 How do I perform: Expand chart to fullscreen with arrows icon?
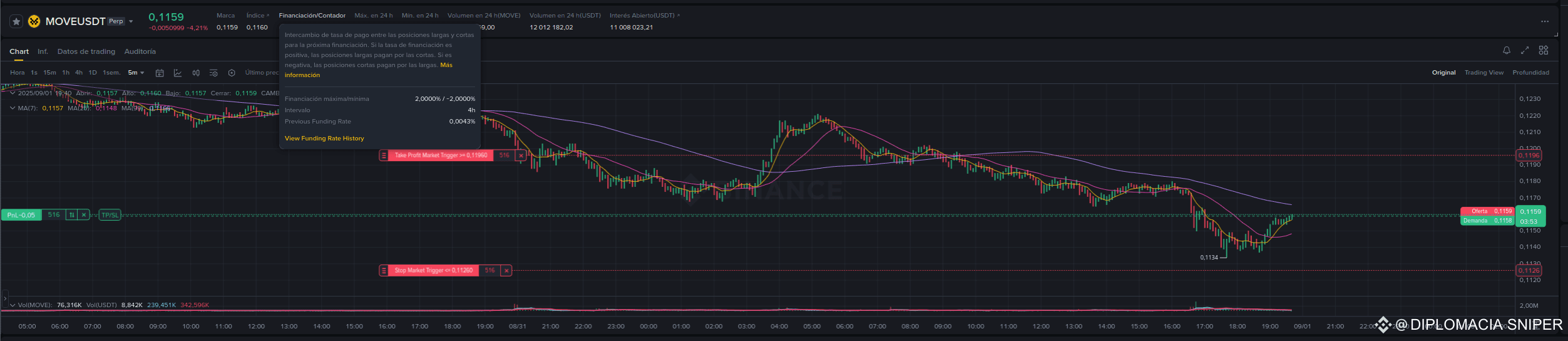tap(1525, 50)
